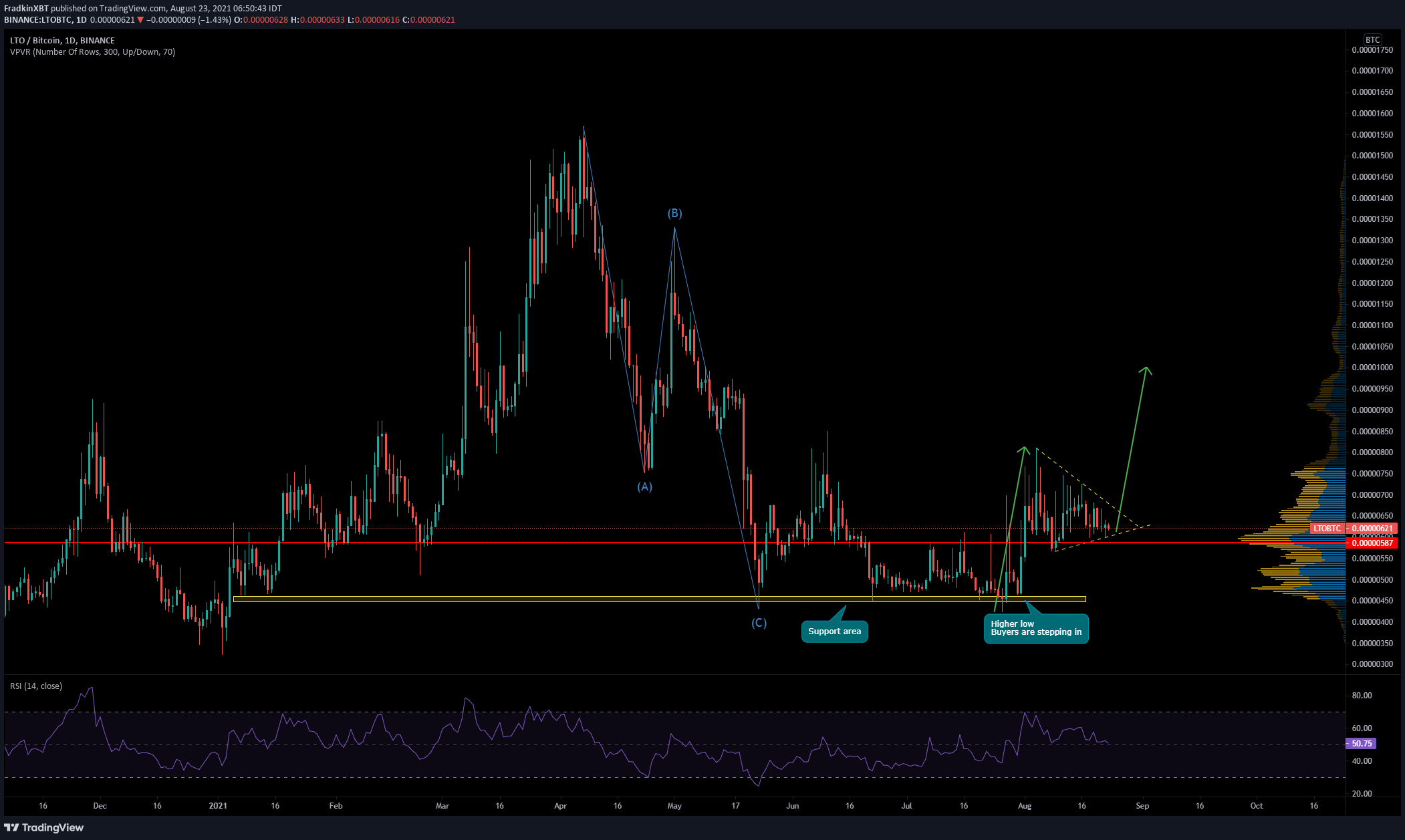Viewport: 1405px width, 840px height.
Task: Select the Support area callout
Action: click(834, 632)
